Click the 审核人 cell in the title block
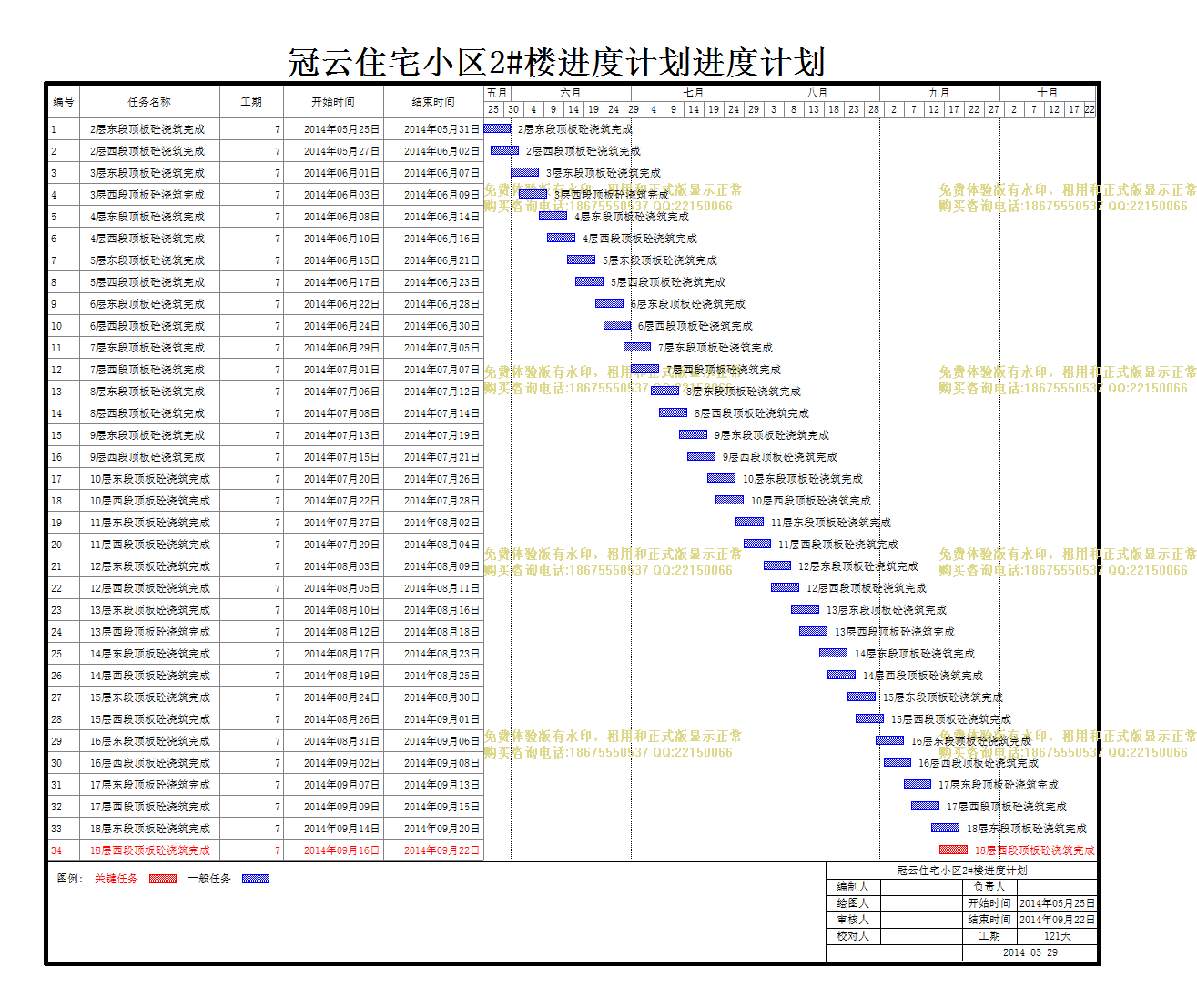The height and width of the screenshot is (1008, 1197). [853, 920]
